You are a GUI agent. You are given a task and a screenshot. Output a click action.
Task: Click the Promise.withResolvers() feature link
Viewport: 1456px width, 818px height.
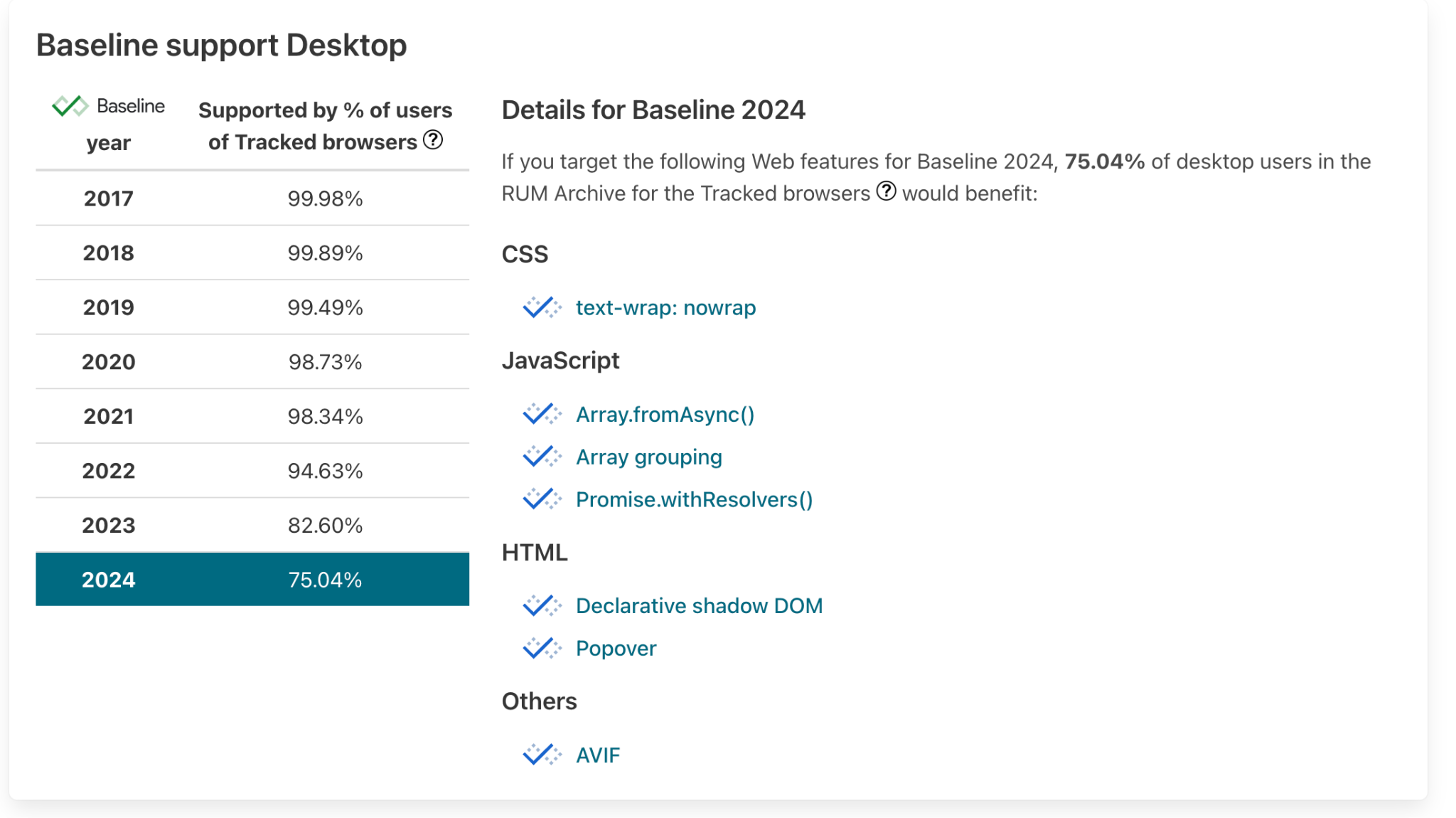coord(694,498)
